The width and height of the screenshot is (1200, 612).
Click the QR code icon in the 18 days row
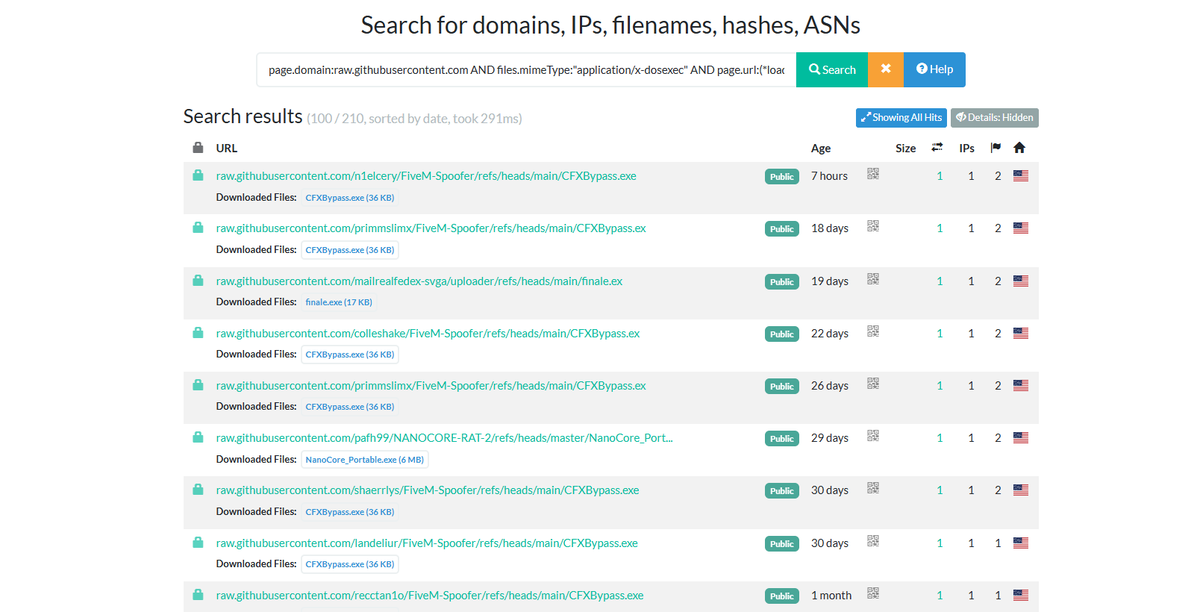(873, 226)
